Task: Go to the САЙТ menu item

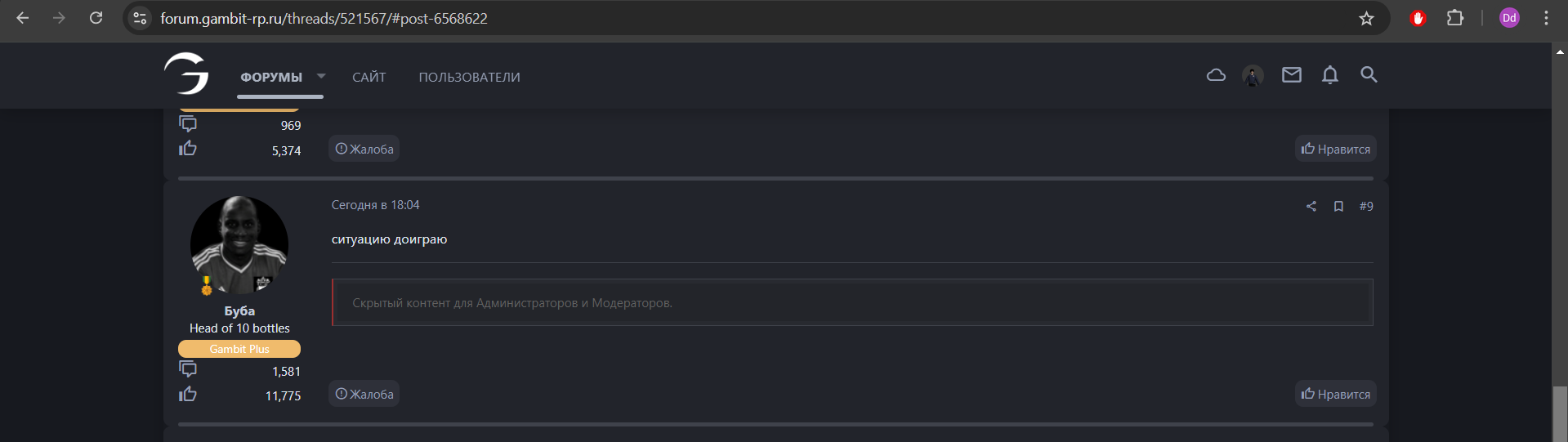Action: pos(369,77)
